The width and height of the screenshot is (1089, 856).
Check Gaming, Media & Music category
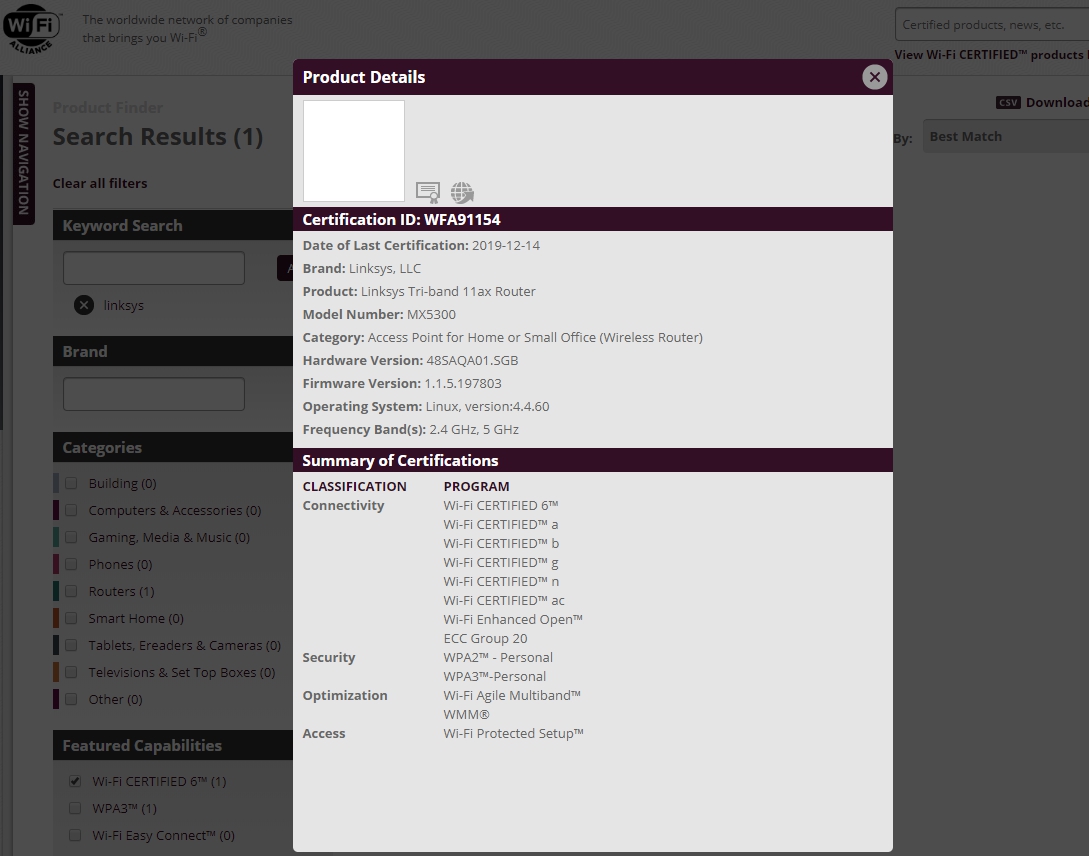71,537
